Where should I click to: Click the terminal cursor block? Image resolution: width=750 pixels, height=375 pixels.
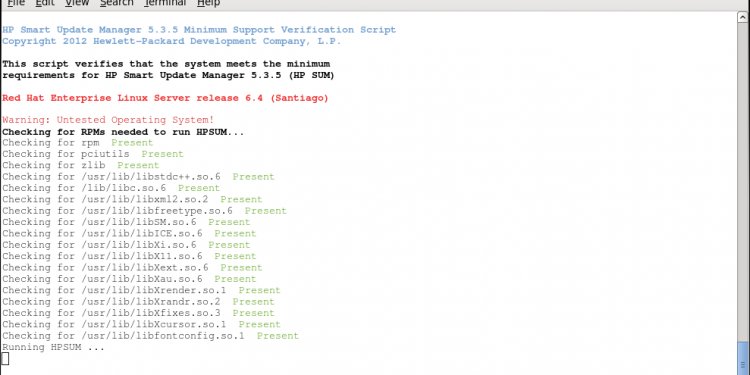[x=5, y=358]
